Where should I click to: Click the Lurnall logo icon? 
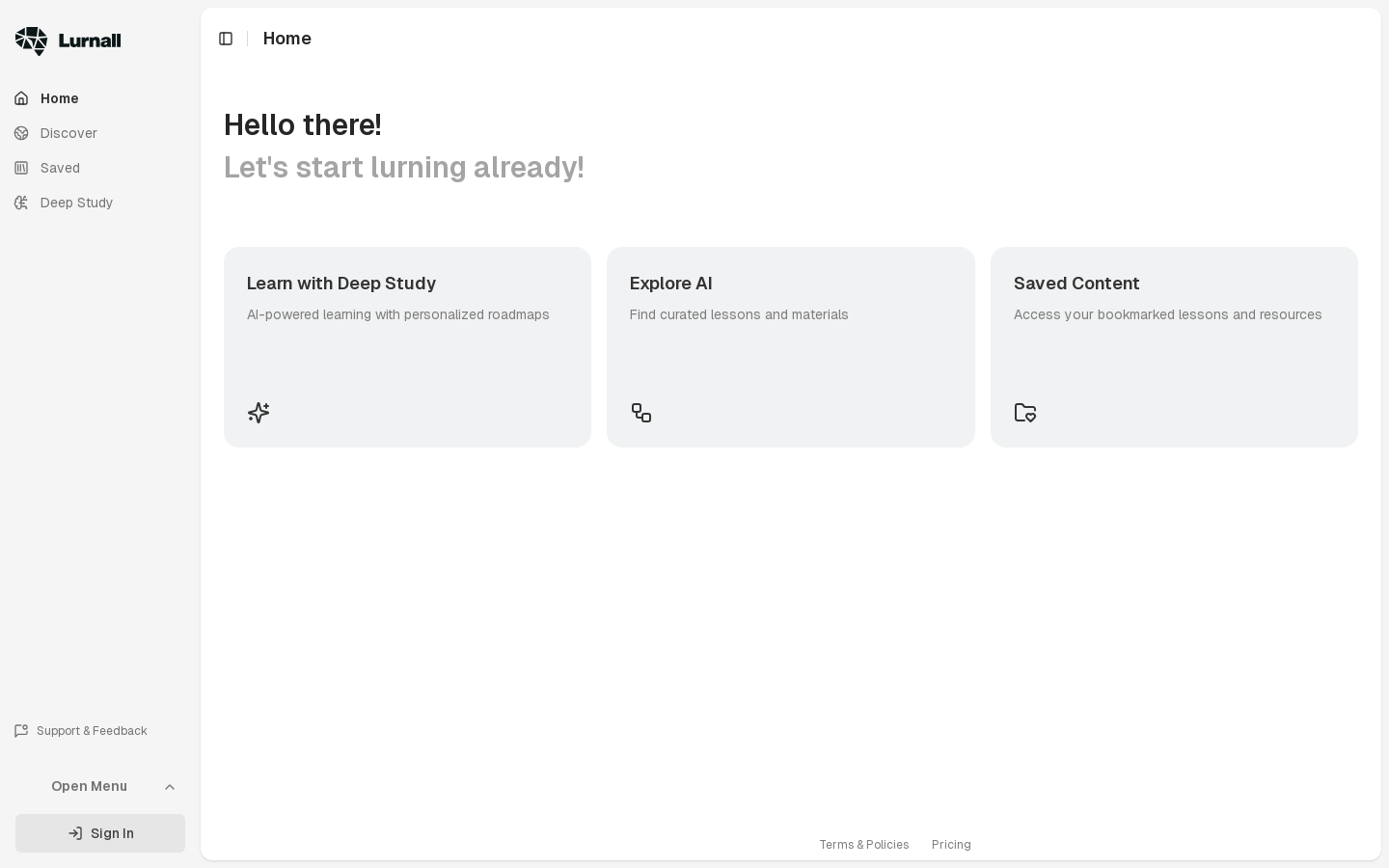[x=31, y=41]
